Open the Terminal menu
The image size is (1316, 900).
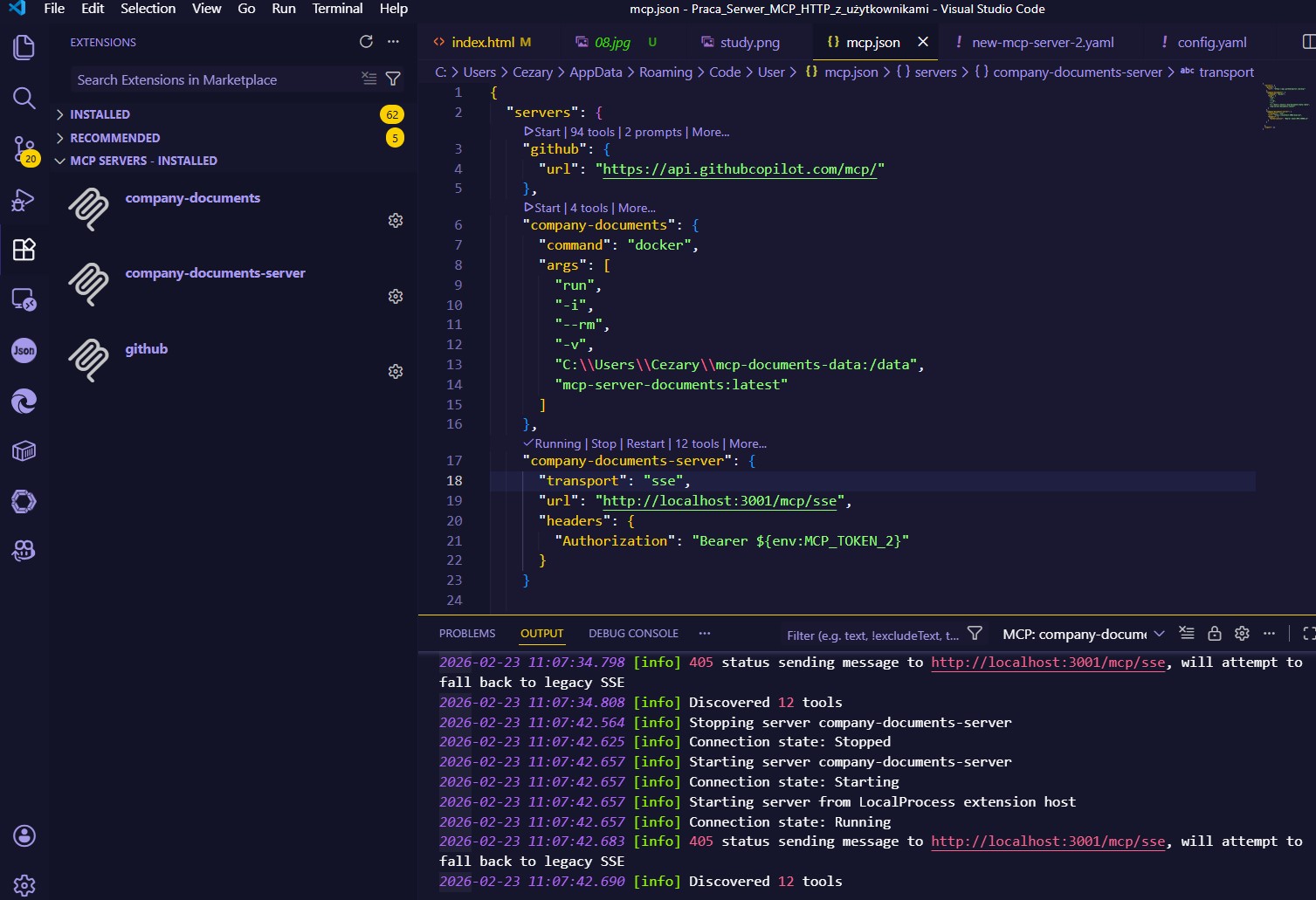pyautogui.click(x=337, y=9)
